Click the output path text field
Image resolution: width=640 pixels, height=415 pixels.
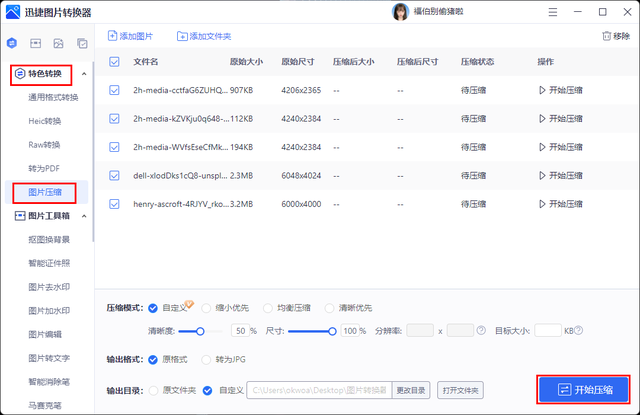319,391
